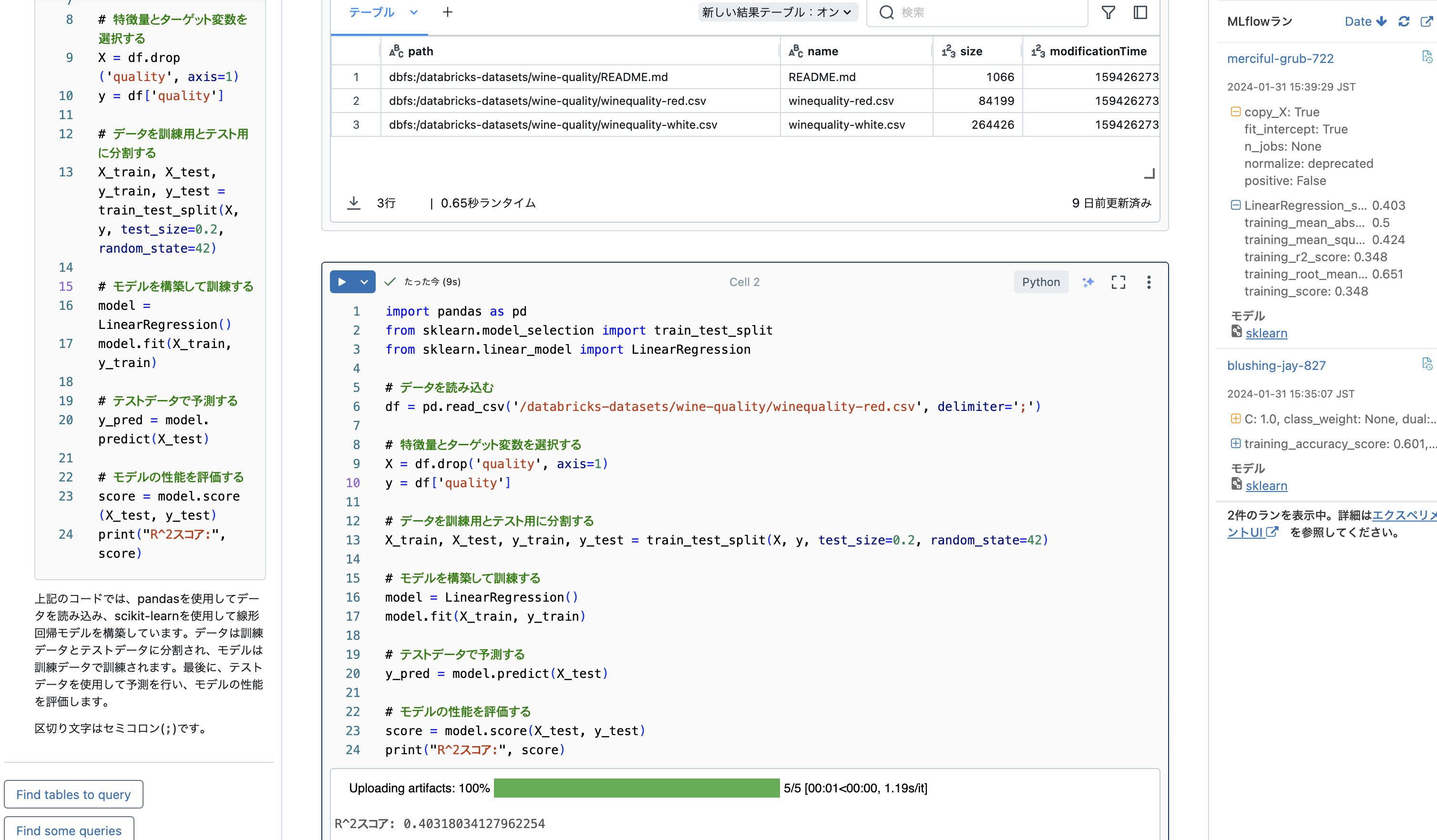Image resolution: width=1437 pixels, height=840 pixels.
Task: Open the Python language selector
Action: click(x=1041, y=281)
